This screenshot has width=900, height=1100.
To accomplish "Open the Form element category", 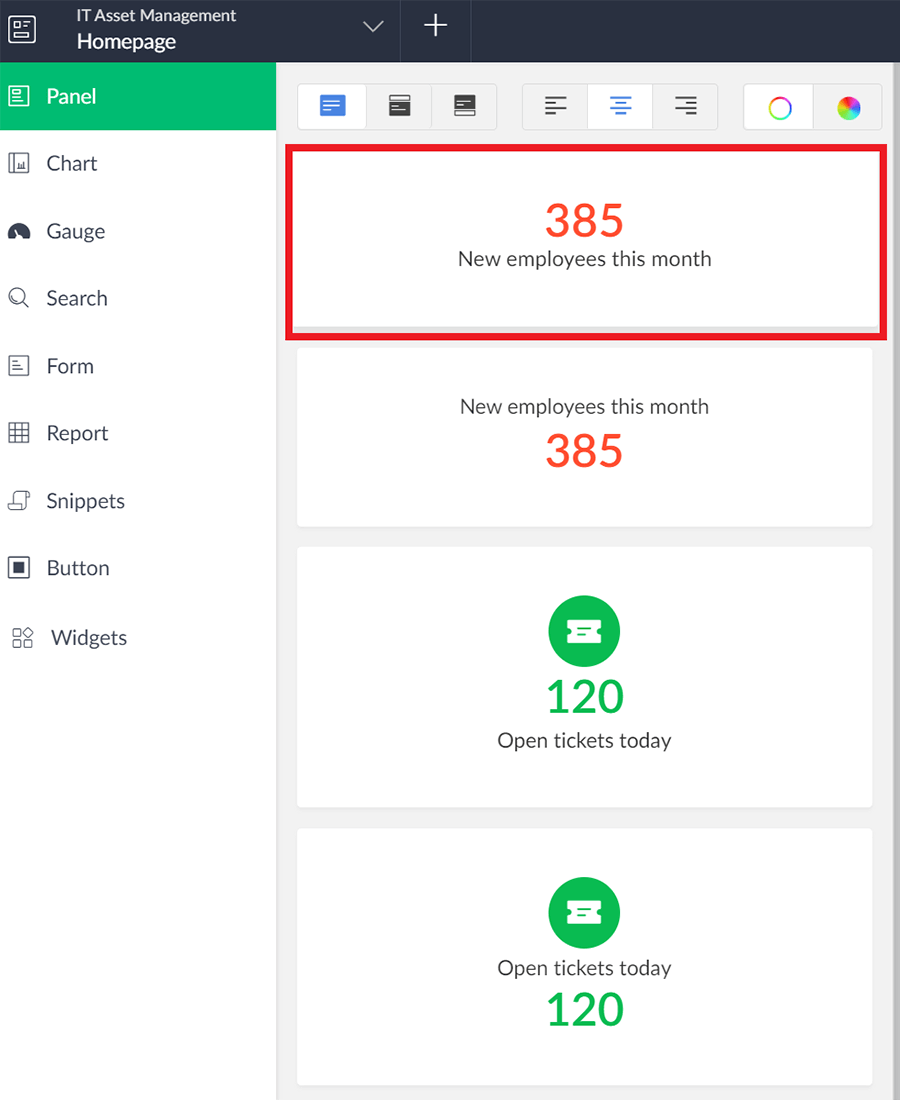I will [138, 365].
